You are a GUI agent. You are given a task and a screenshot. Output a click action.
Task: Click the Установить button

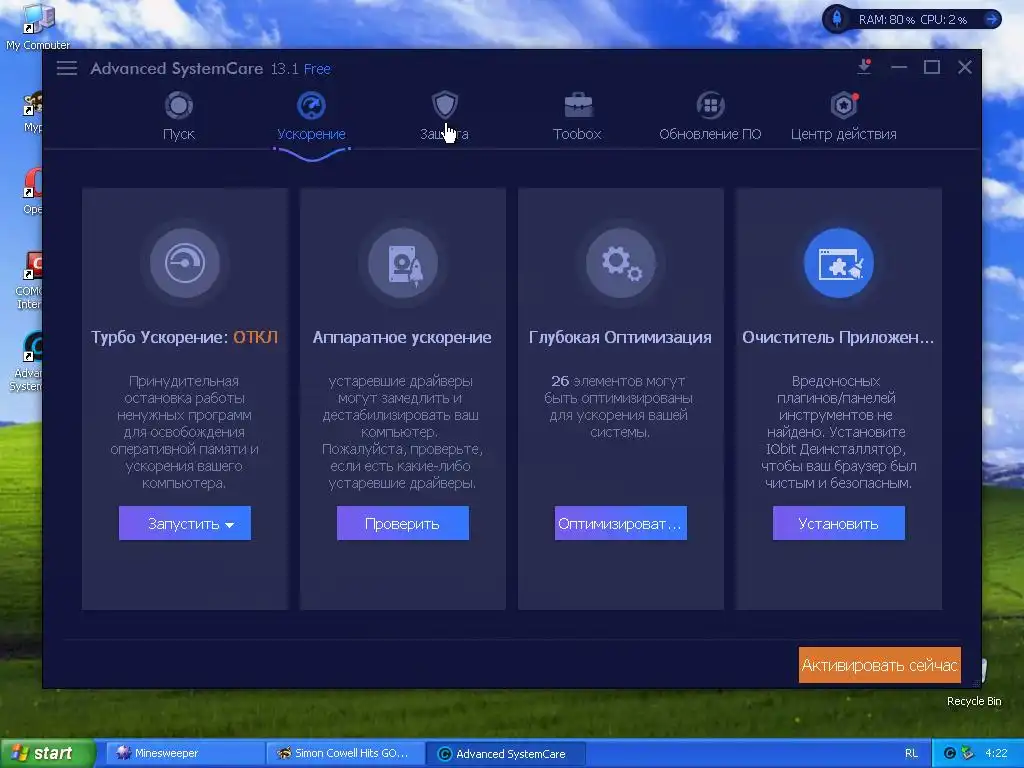[x=839, y=523]
